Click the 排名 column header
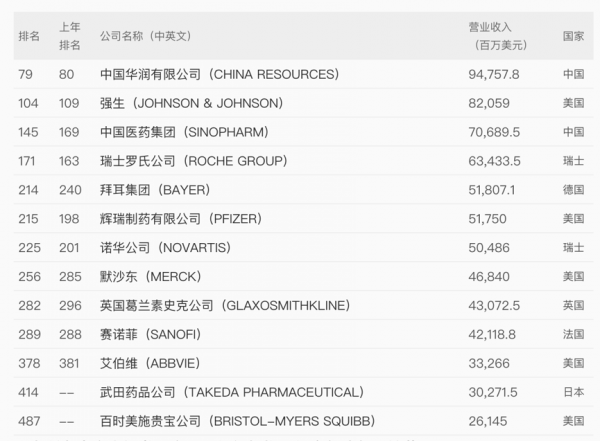Image resolution: width=600 pixels, height=441 pixels. click(x=29, y=36)
